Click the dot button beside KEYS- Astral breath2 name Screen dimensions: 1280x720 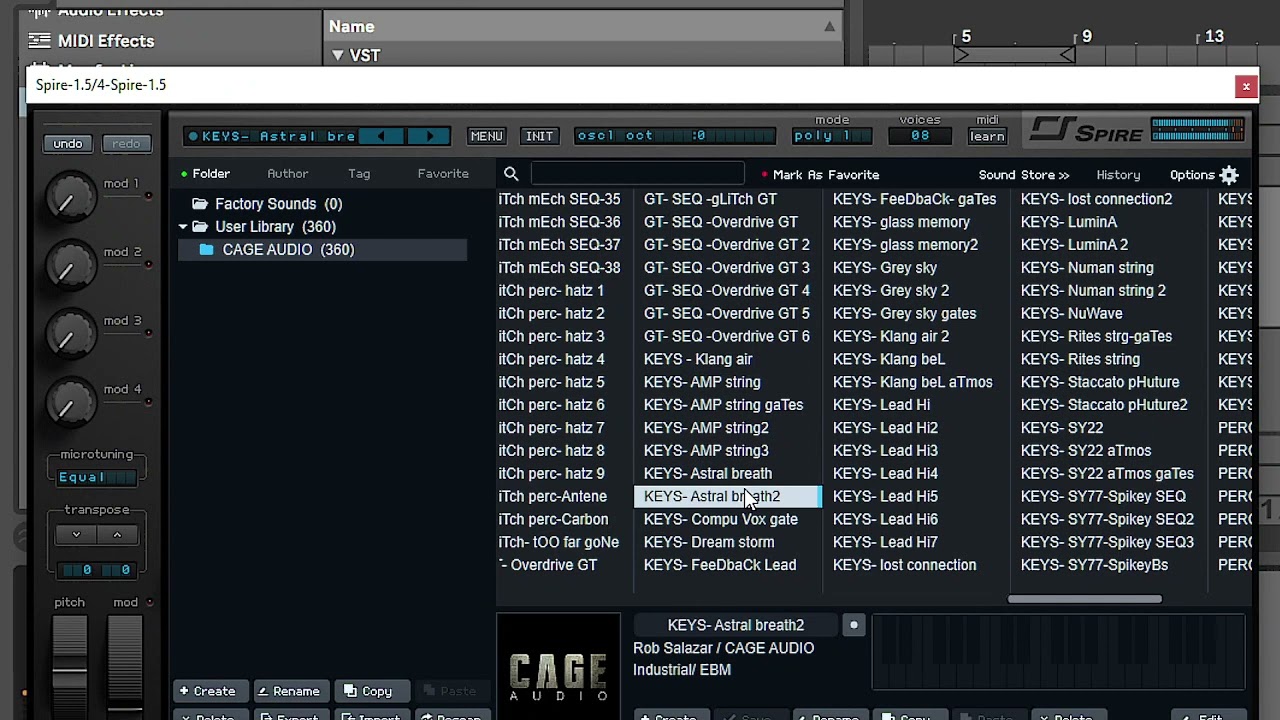[x=853, y=625]
